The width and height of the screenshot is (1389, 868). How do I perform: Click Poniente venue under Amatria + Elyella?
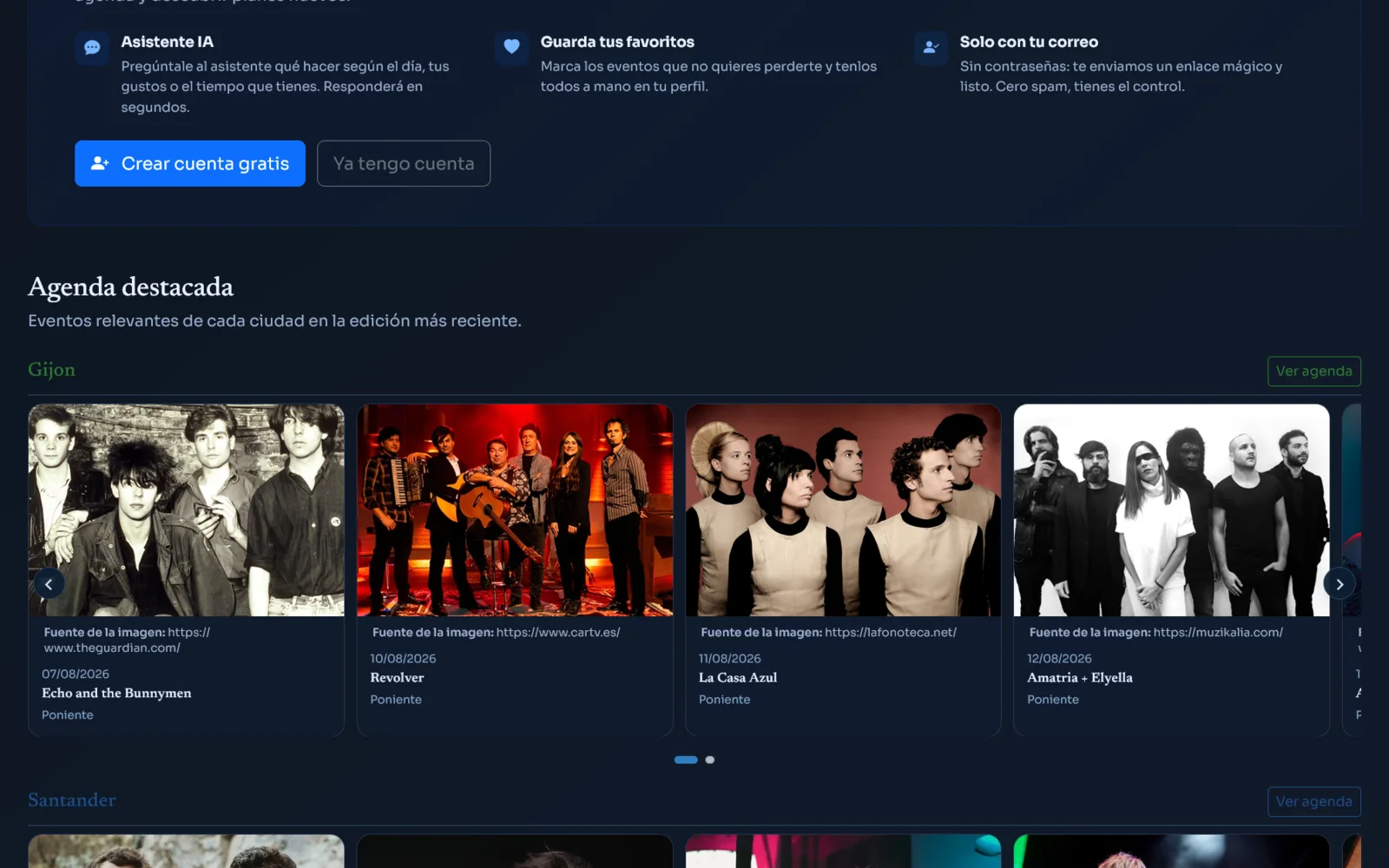(1053, 699)
